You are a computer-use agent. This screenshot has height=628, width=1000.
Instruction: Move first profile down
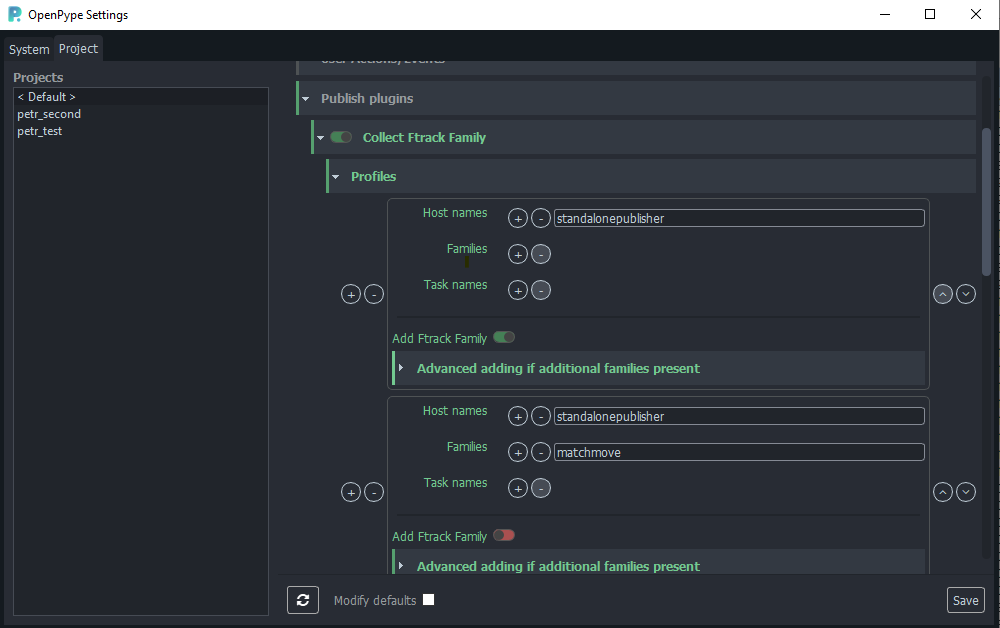pyautogui.click(x=966, y=294)
